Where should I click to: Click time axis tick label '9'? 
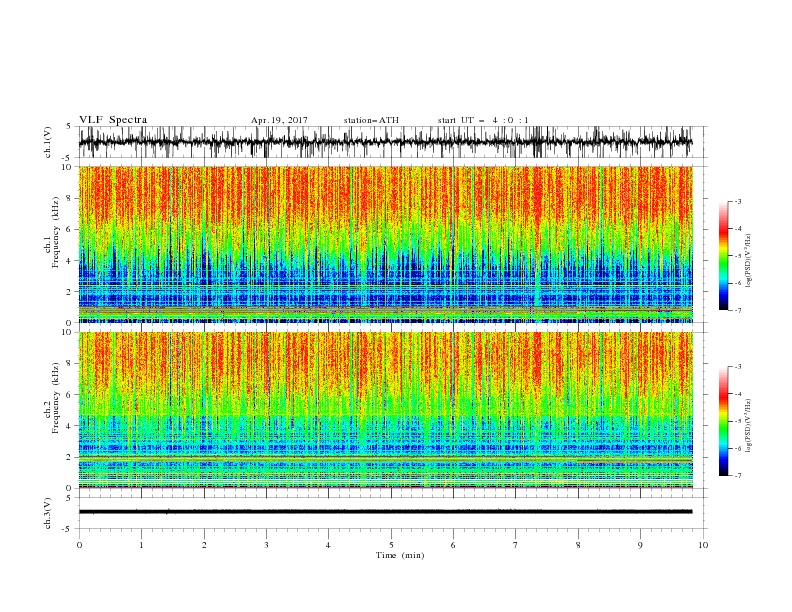point(640,545)
